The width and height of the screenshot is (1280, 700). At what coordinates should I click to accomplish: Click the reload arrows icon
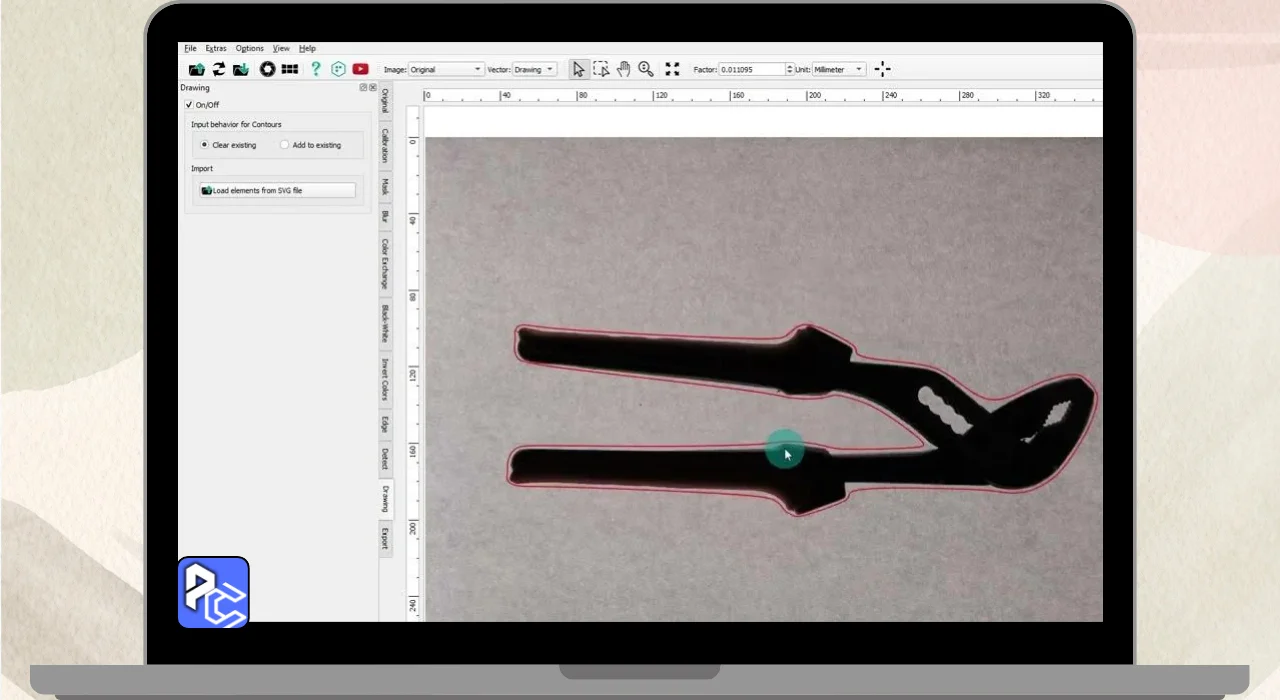click(219, 69)
